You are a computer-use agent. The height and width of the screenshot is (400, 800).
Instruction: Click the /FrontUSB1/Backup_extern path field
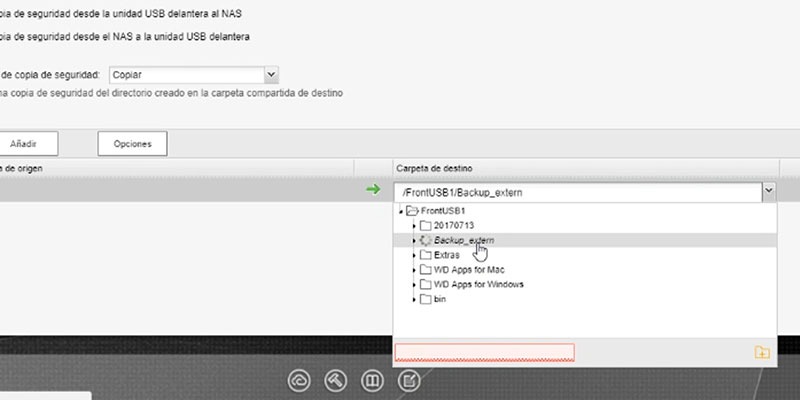coord(578,192)
